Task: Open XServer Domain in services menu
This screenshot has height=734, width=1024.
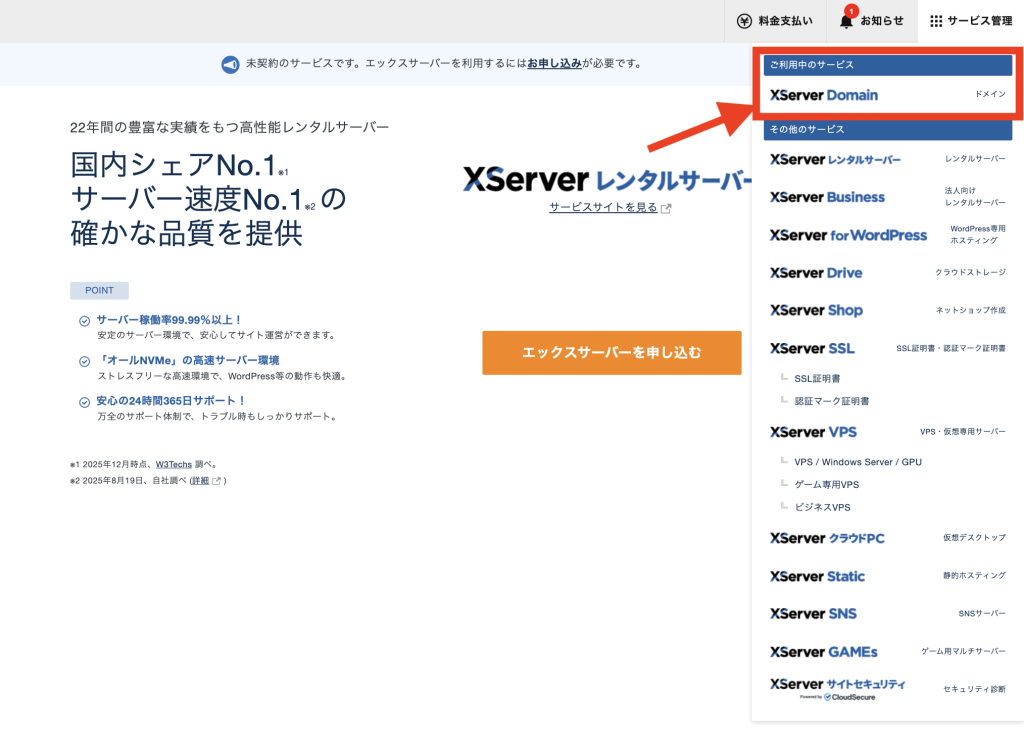Action: click(x=824, y=95)
